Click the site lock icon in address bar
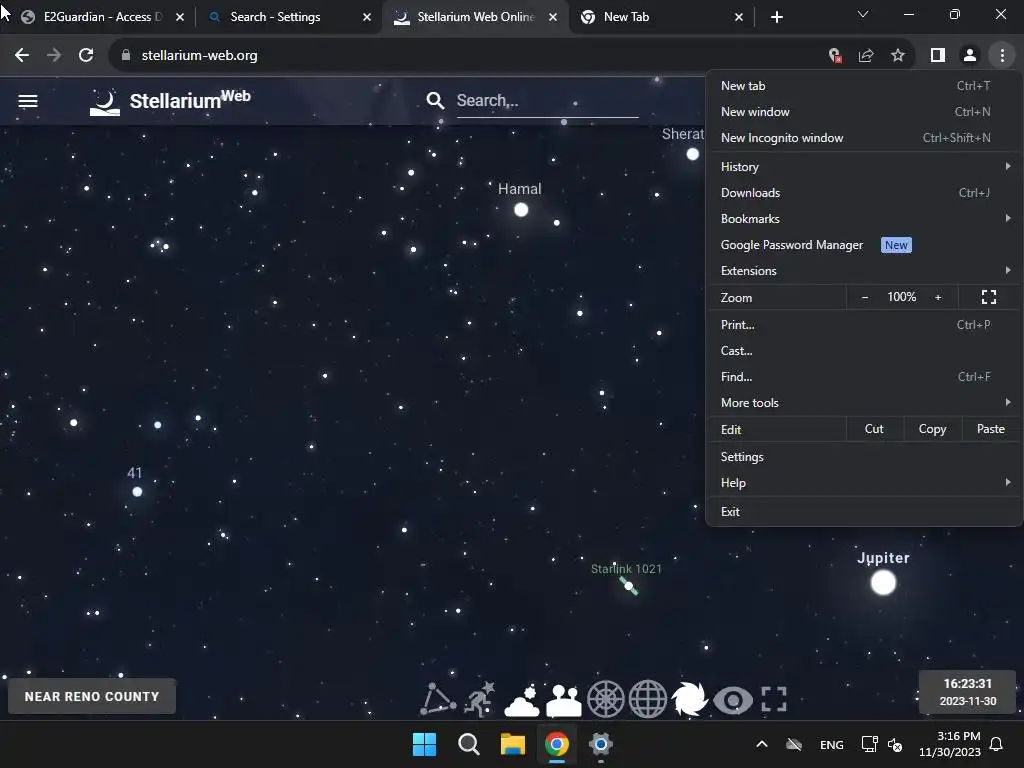The width and height of the screenshot is (1024, 768). tap(125, 56)
